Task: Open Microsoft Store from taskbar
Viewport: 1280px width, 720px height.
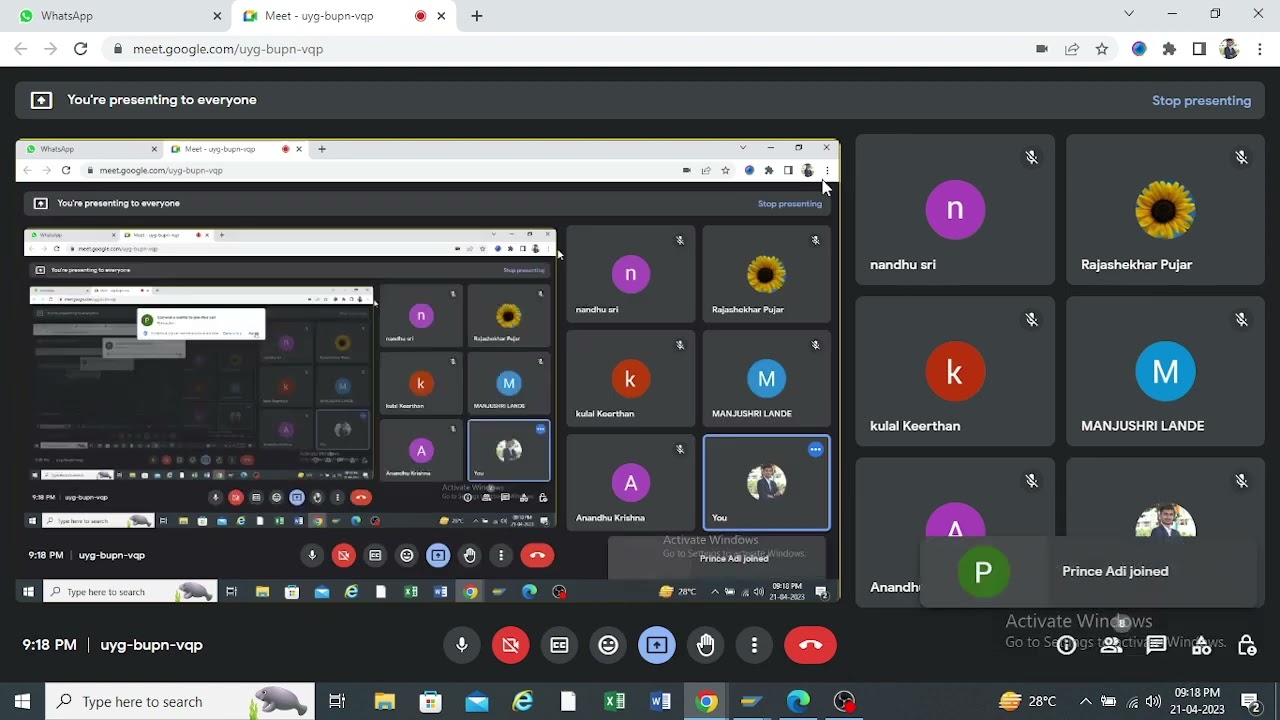Action: [x=430, y=701]
